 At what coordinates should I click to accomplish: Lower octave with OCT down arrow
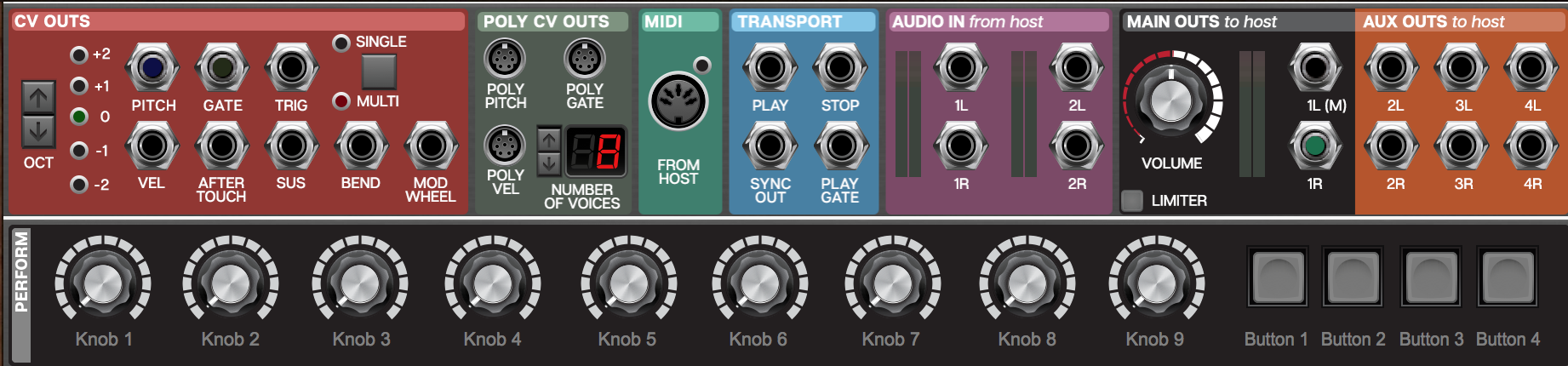38,132
